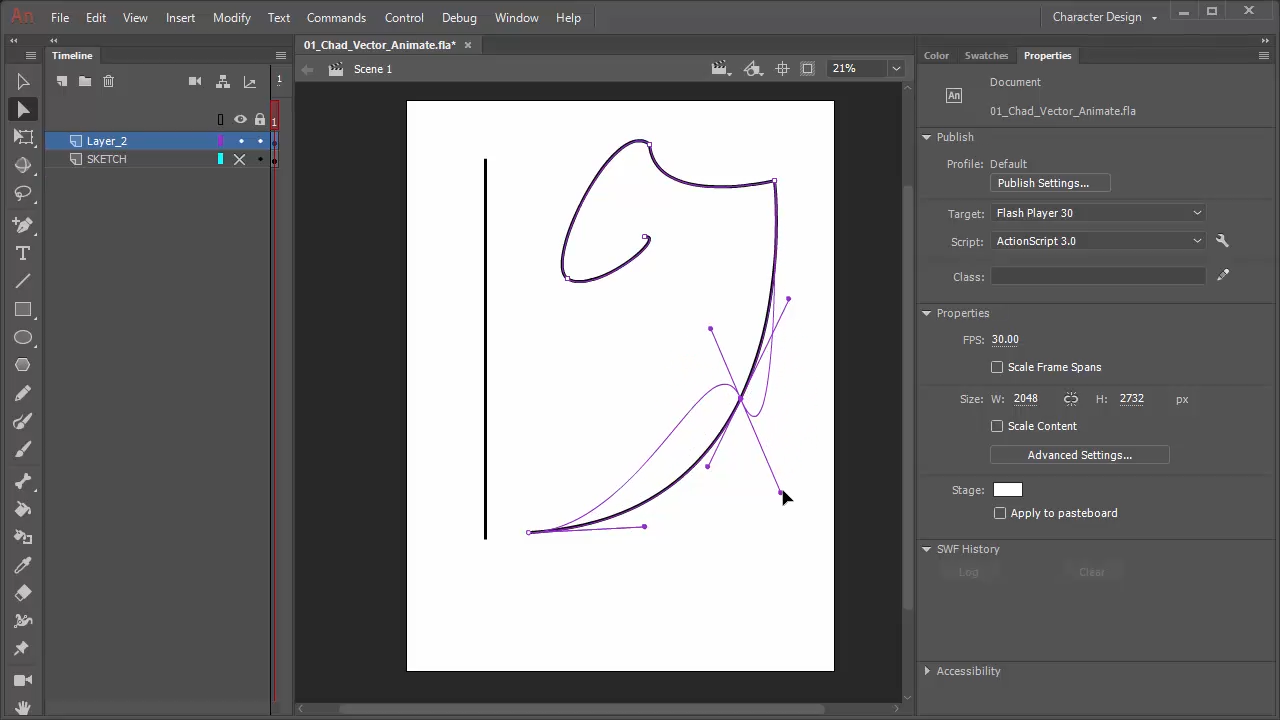Check the Scale Content option
The width and height of the screenshot is (1280, 720).
997,426
